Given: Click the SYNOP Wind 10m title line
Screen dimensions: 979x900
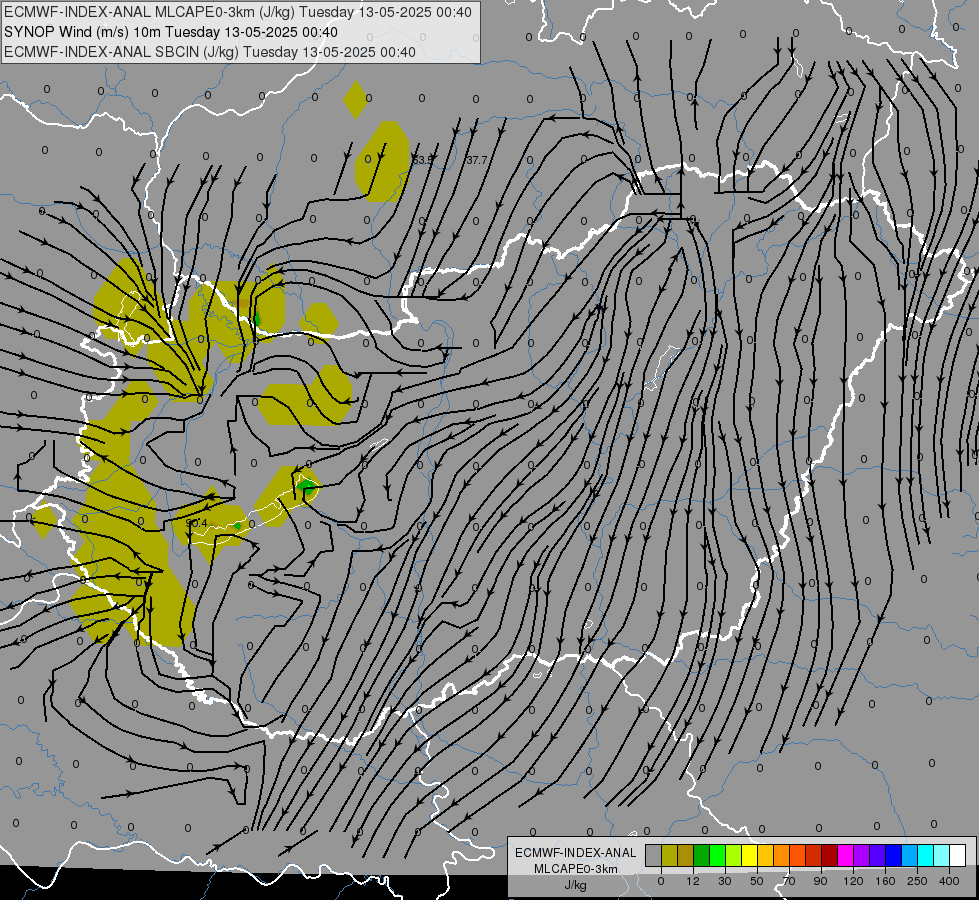Looking at the screenshot, I should [x=171, y=32].
